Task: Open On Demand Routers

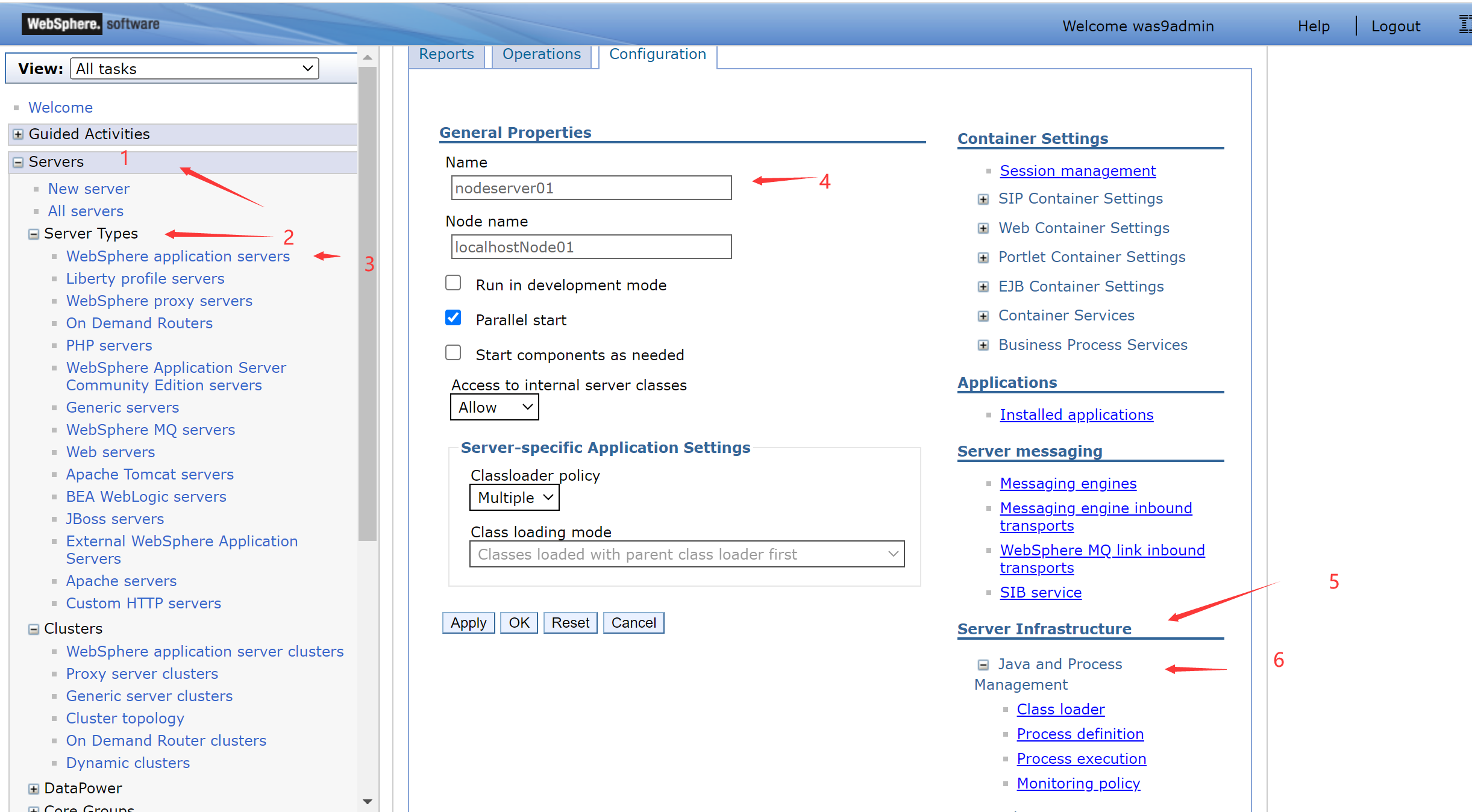Action: point(139,323)
